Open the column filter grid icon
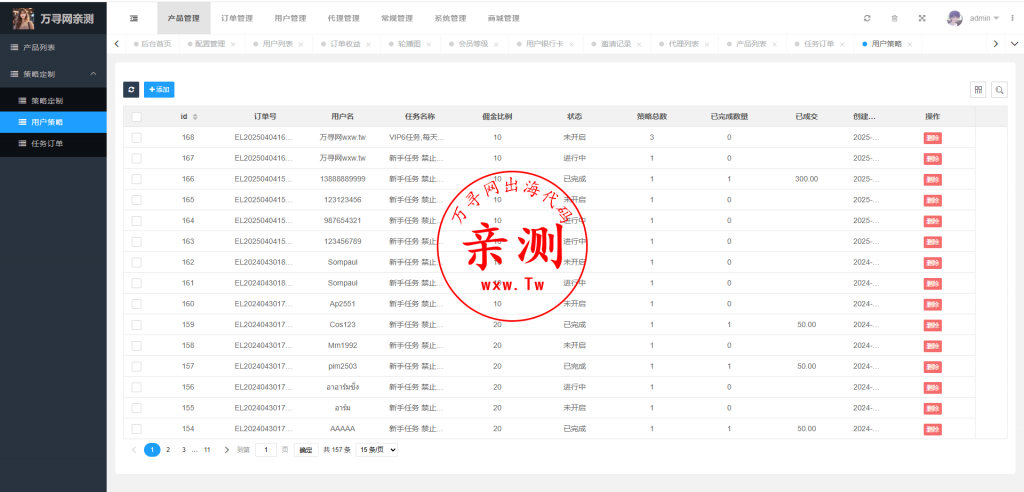1024x492 pixels. click(x=978, y=90)
